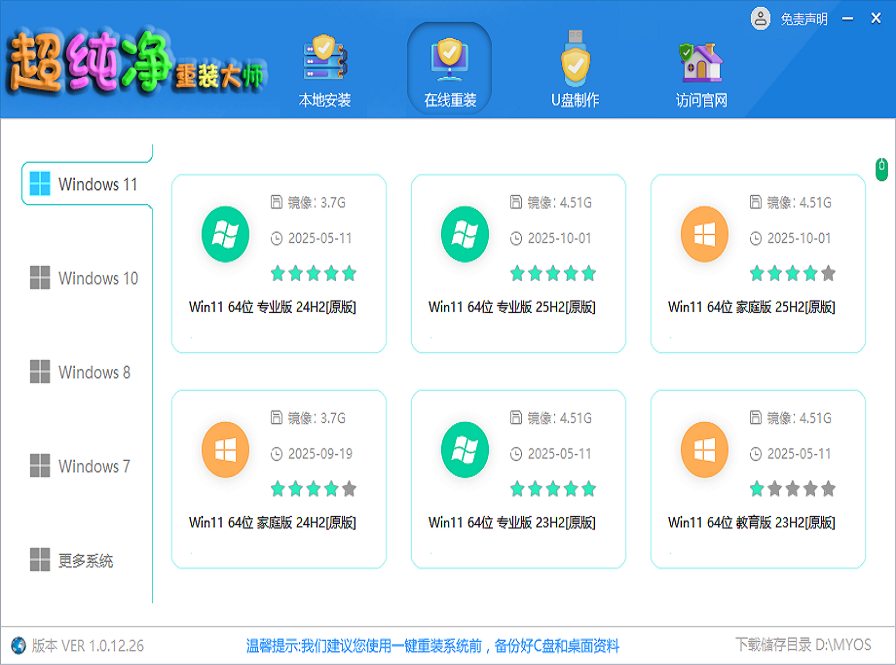Click the green icon for Win11 专业版 23H2
896x665 pixels.
465,451
